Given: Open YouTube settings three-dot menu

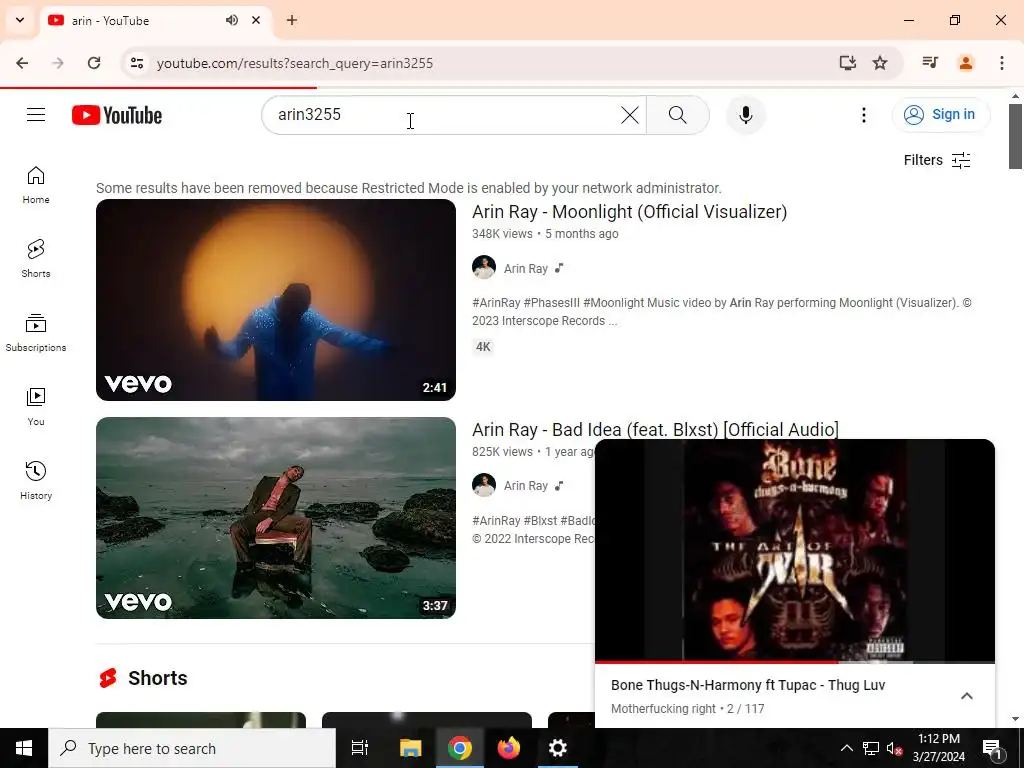Looking at the screenshot, I should pos(863,115).
